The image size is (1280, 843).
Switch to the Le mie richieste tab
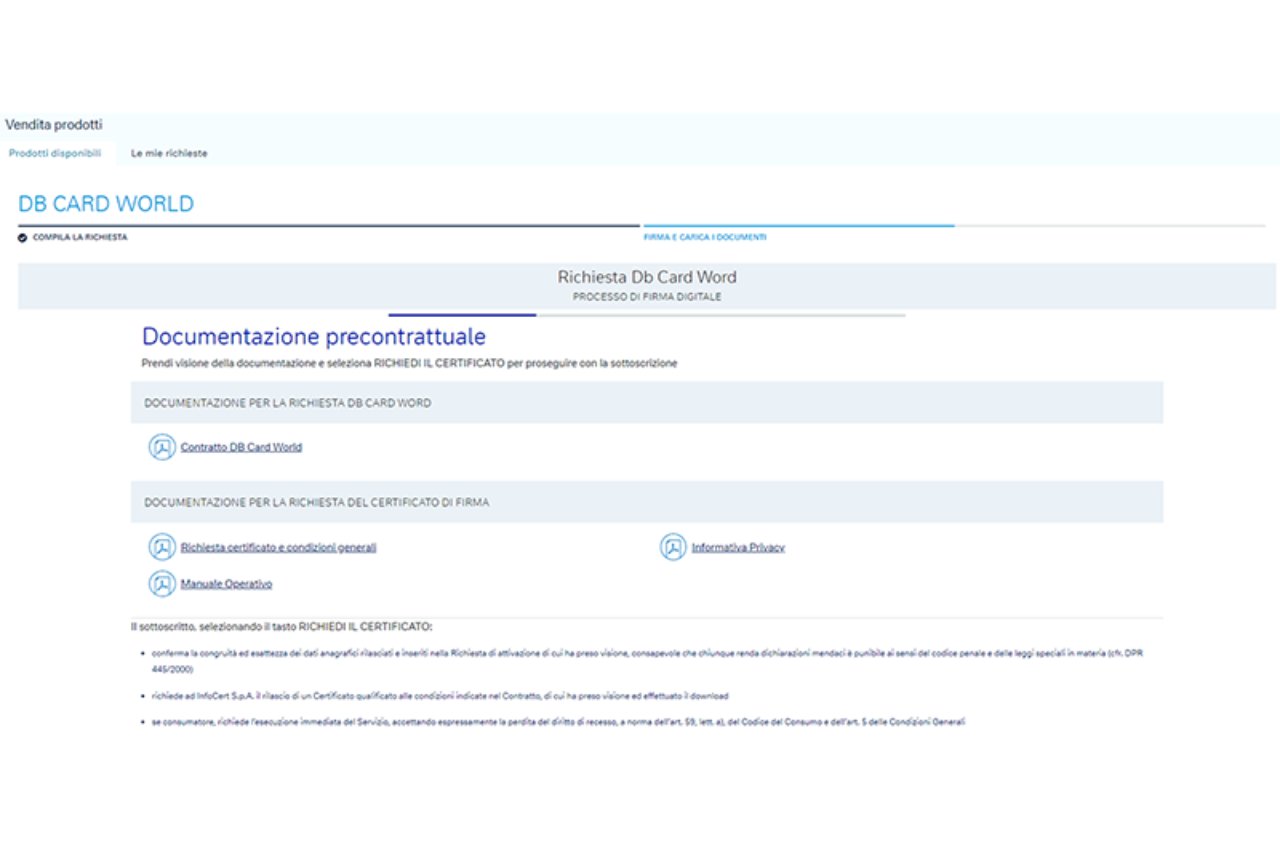(x=169, y=153)
